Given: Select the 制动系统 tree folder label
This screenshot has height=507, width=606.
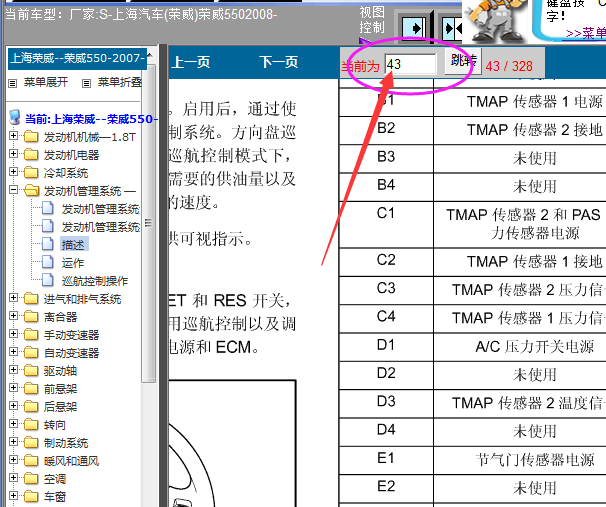Looking at the screenshot, I should pos(66,443).
